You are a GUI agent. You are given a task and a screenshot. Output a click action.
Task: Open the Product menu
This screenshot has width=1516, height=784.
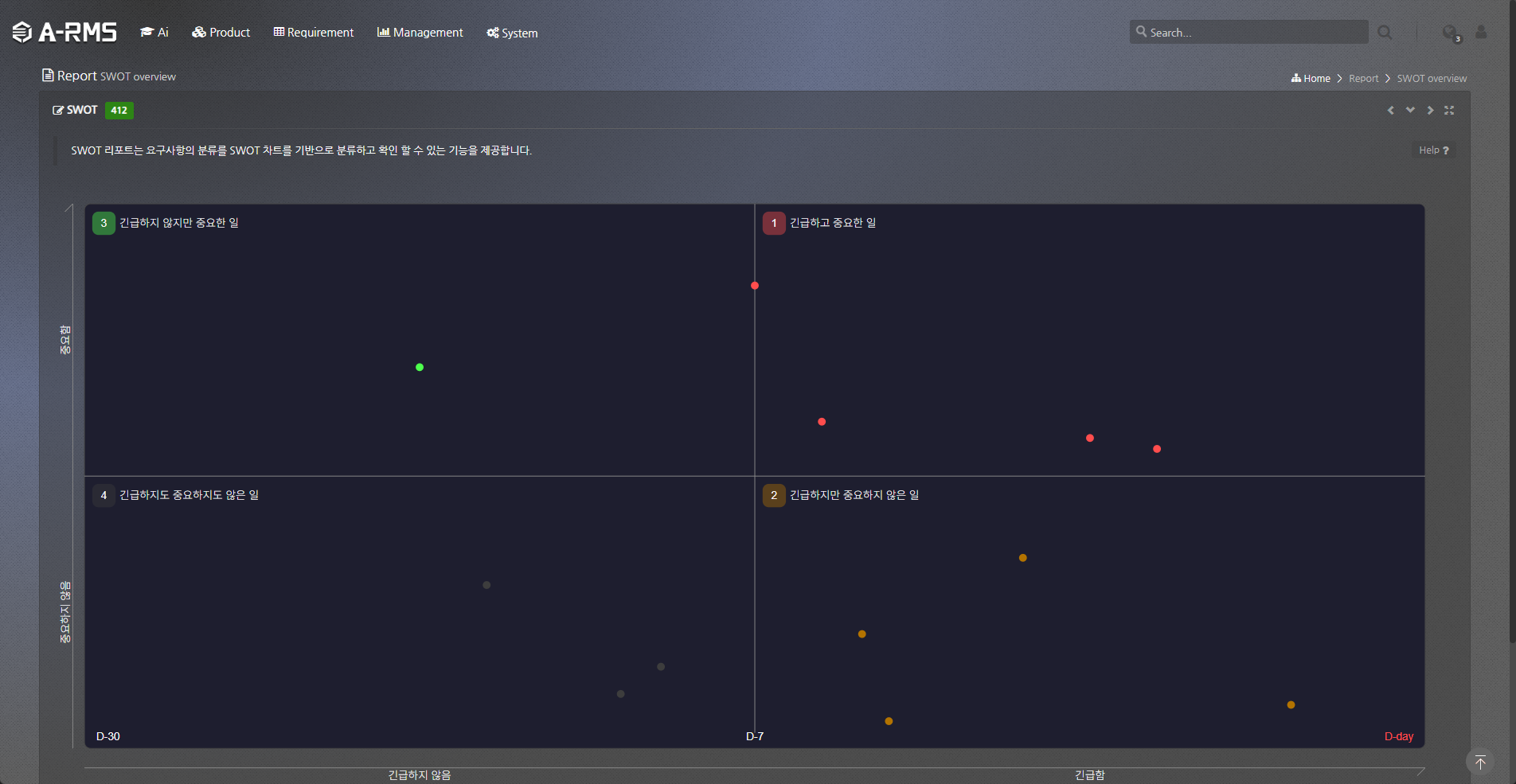(221, 33)
